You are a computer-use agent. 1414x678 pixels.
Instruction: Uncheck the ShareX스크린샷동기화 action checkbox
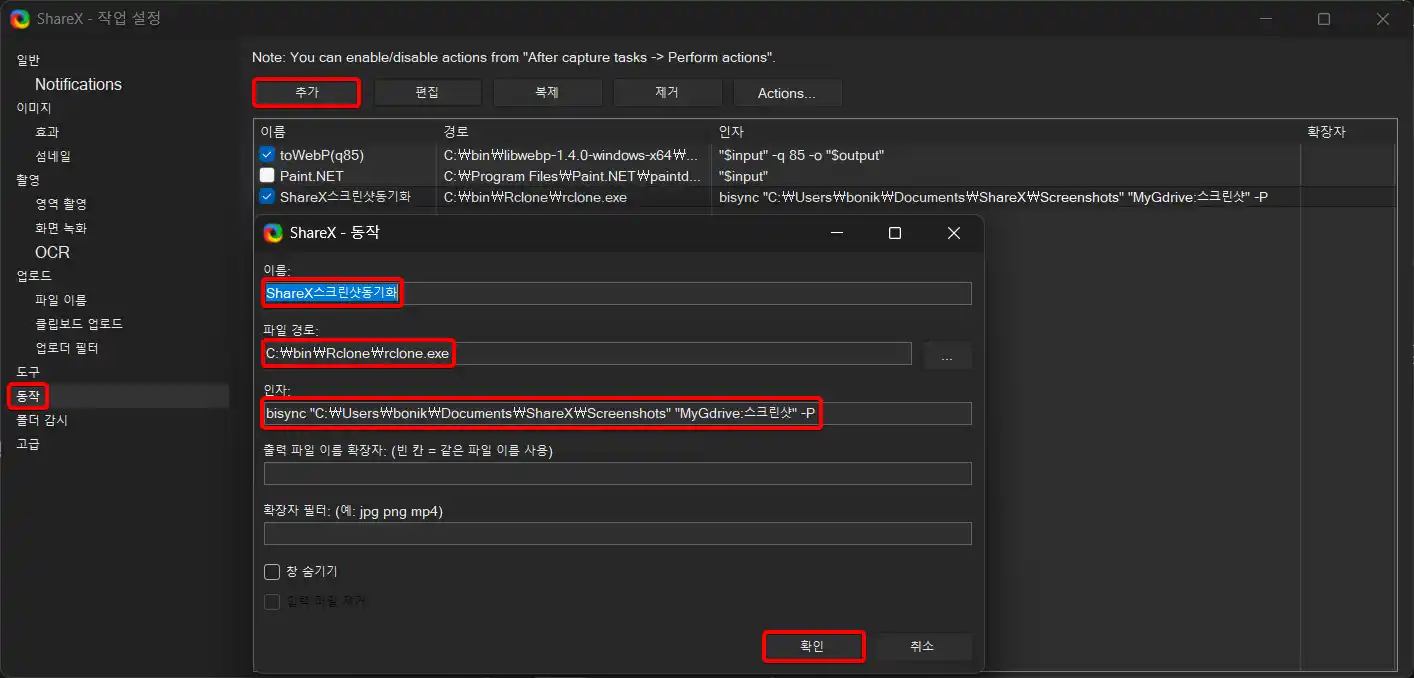coord(267,197)
